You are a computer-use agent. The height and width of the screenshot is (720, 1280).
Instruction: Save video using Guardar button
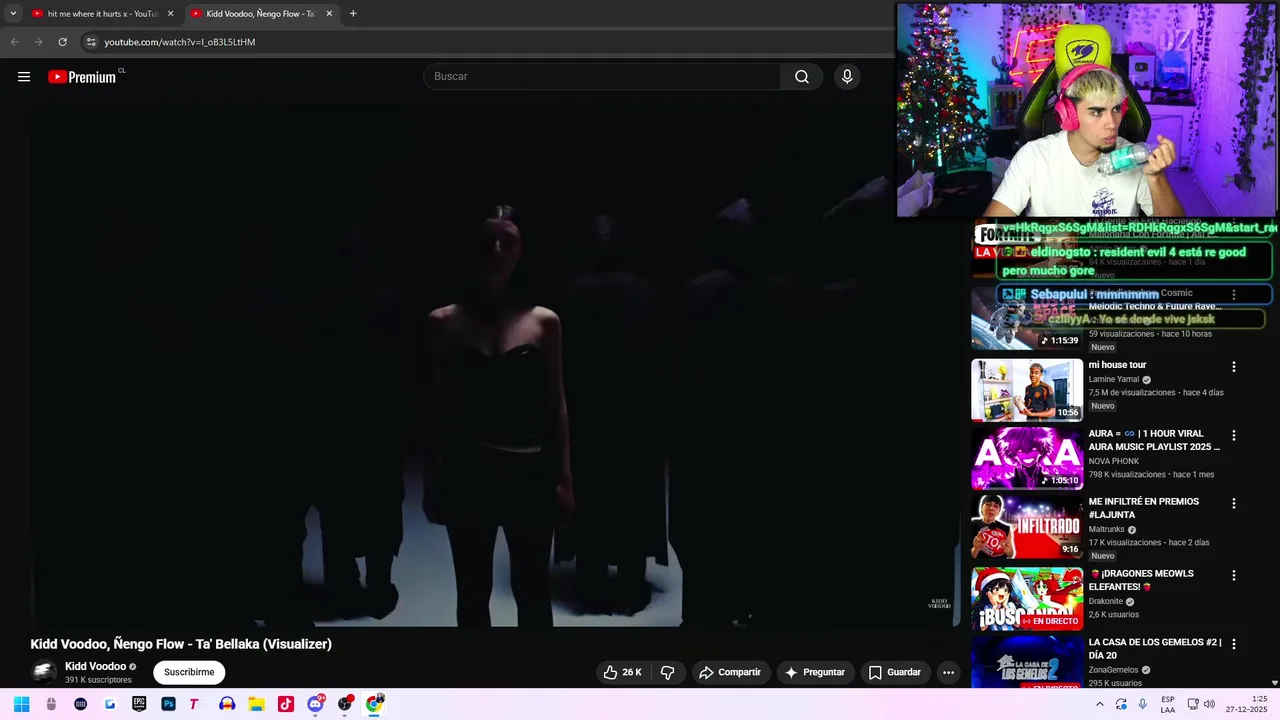(894, 672)
